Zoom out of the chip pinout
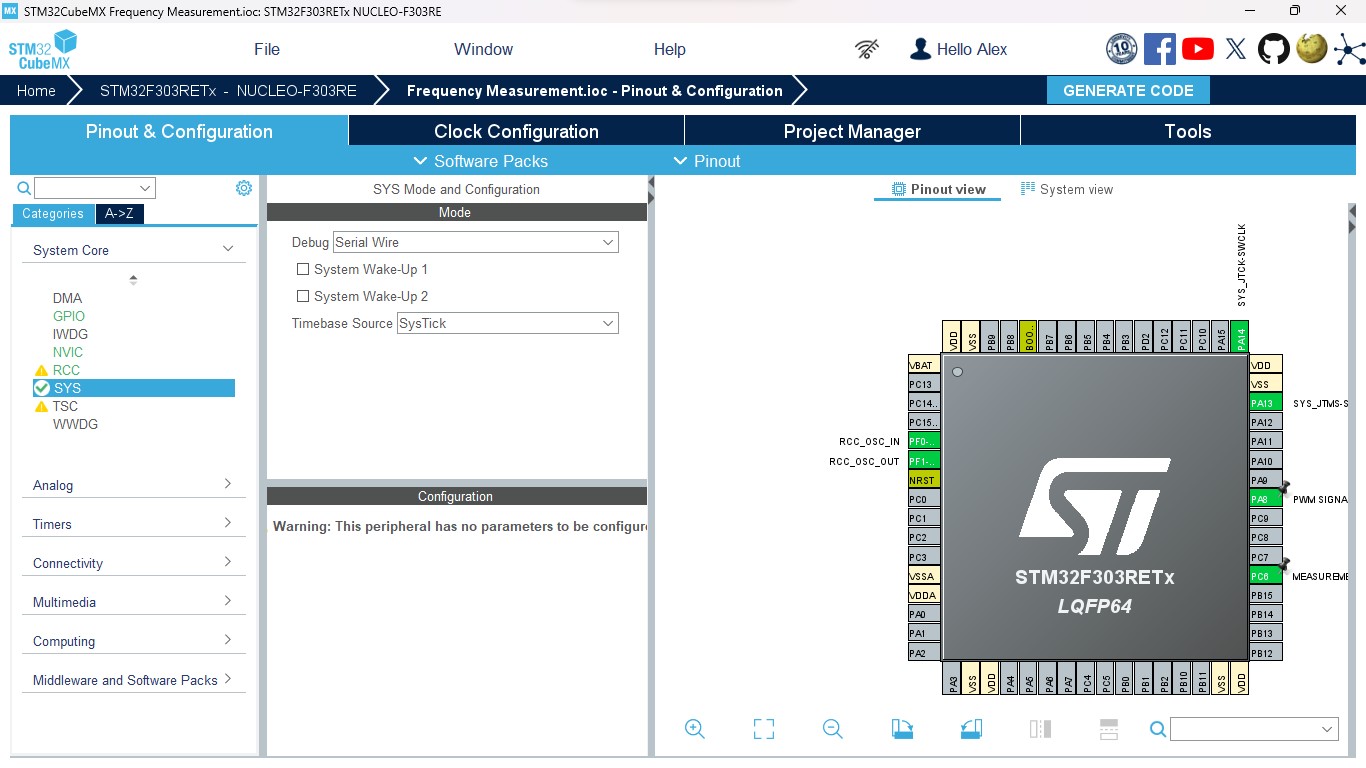Screen dimensions: 1366x768 833,729
